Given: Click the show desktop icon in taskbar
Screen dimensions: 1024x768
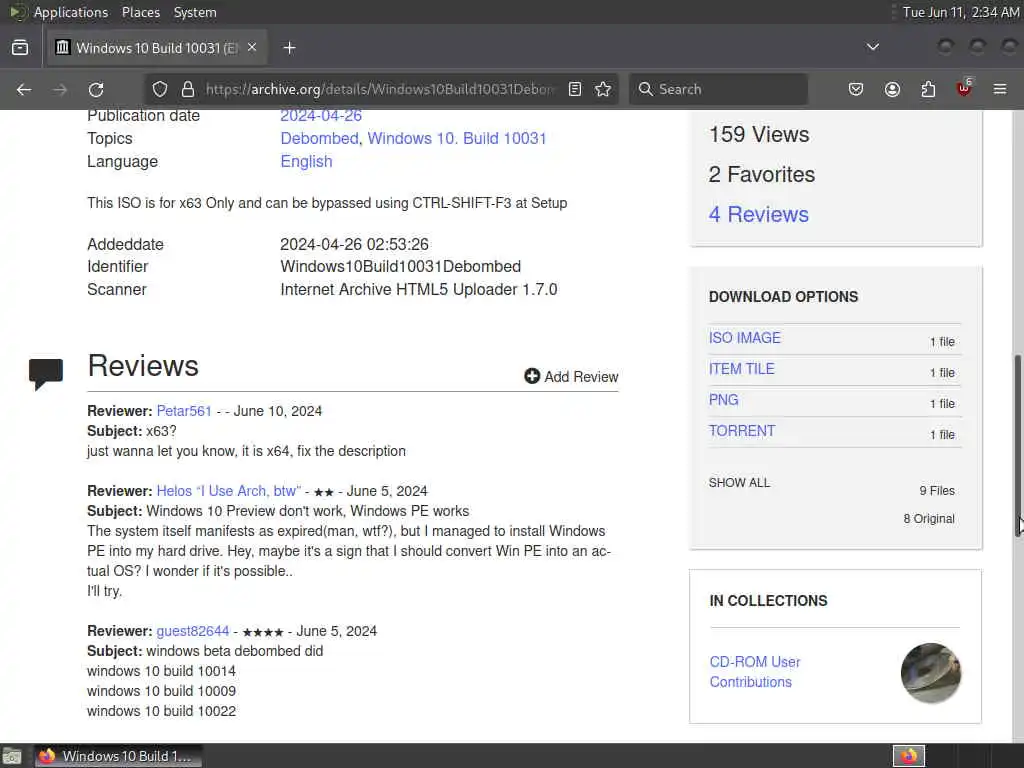Looking at the screenshot, I should point(12,757).
